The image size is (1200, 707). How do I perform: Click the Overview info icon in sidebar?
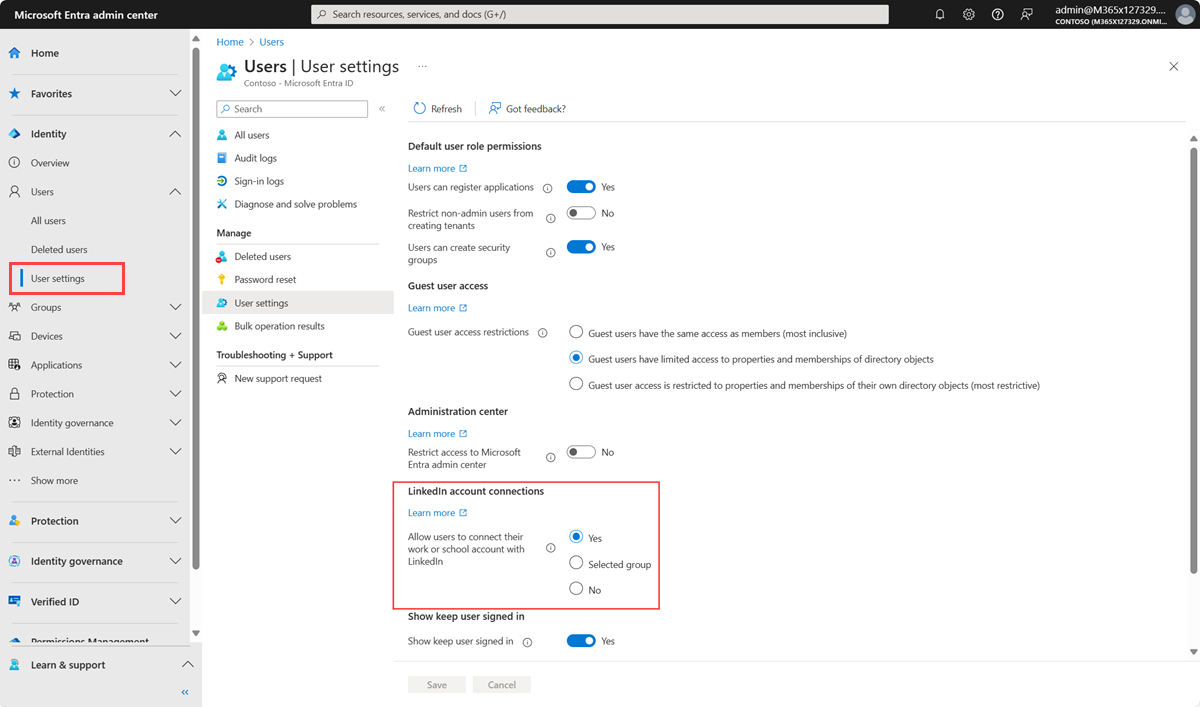point(14,162)
